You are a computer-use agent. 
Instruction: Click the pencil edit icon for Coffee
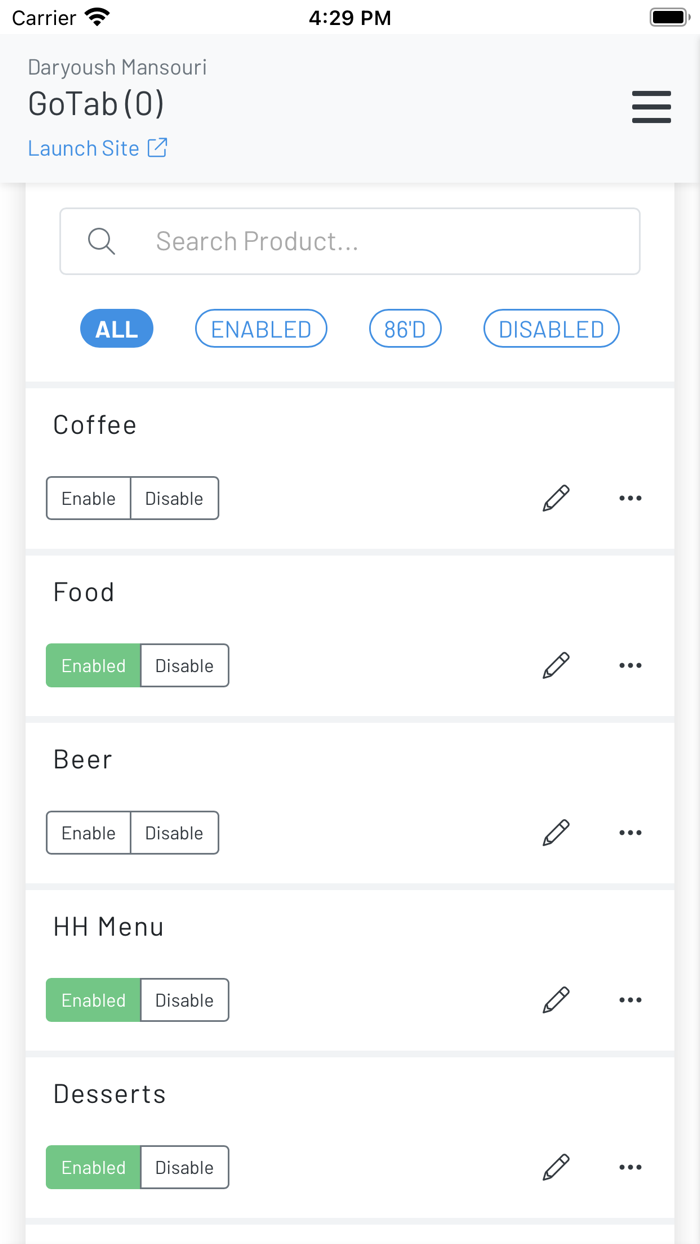click(556, 498)
